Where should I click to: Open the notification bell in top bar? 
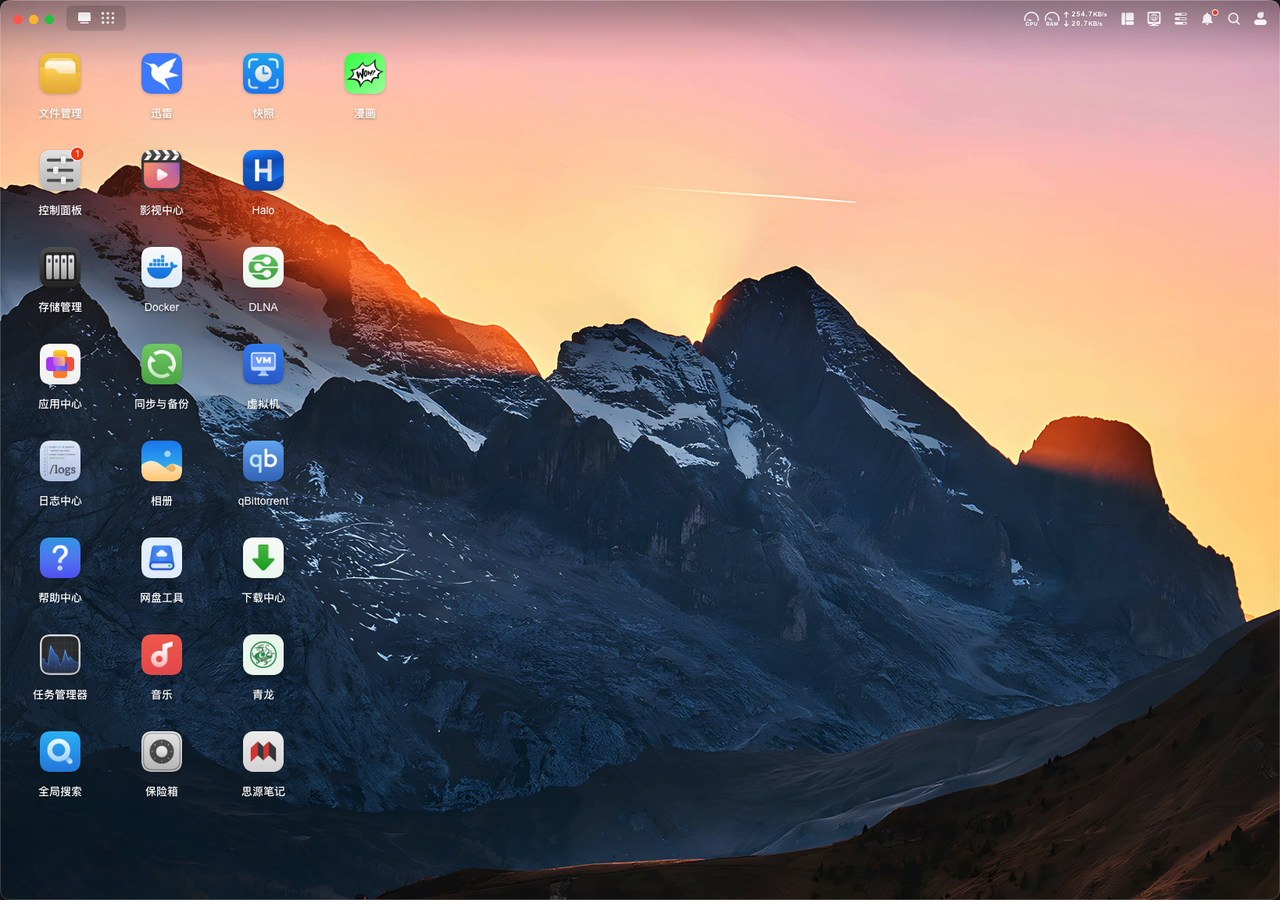coord(1207,19)
